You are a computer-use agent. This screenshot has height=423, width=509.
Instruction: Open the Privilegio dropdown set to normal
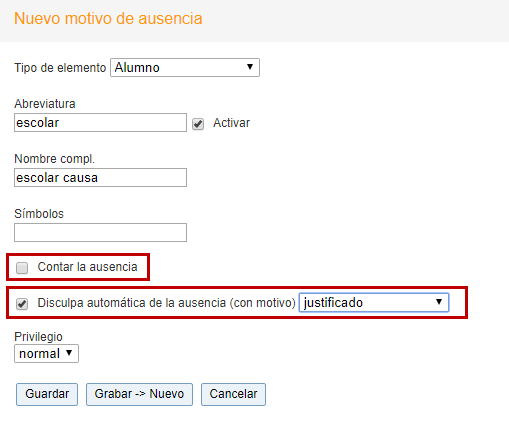tap(46, 354)
